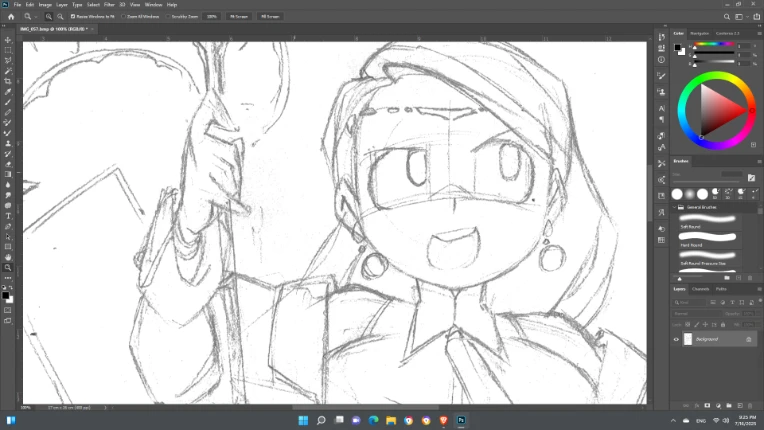This screenshot has height=430, width=764.
Task: Click the Fill Screen button
Action: pos(270,17)
